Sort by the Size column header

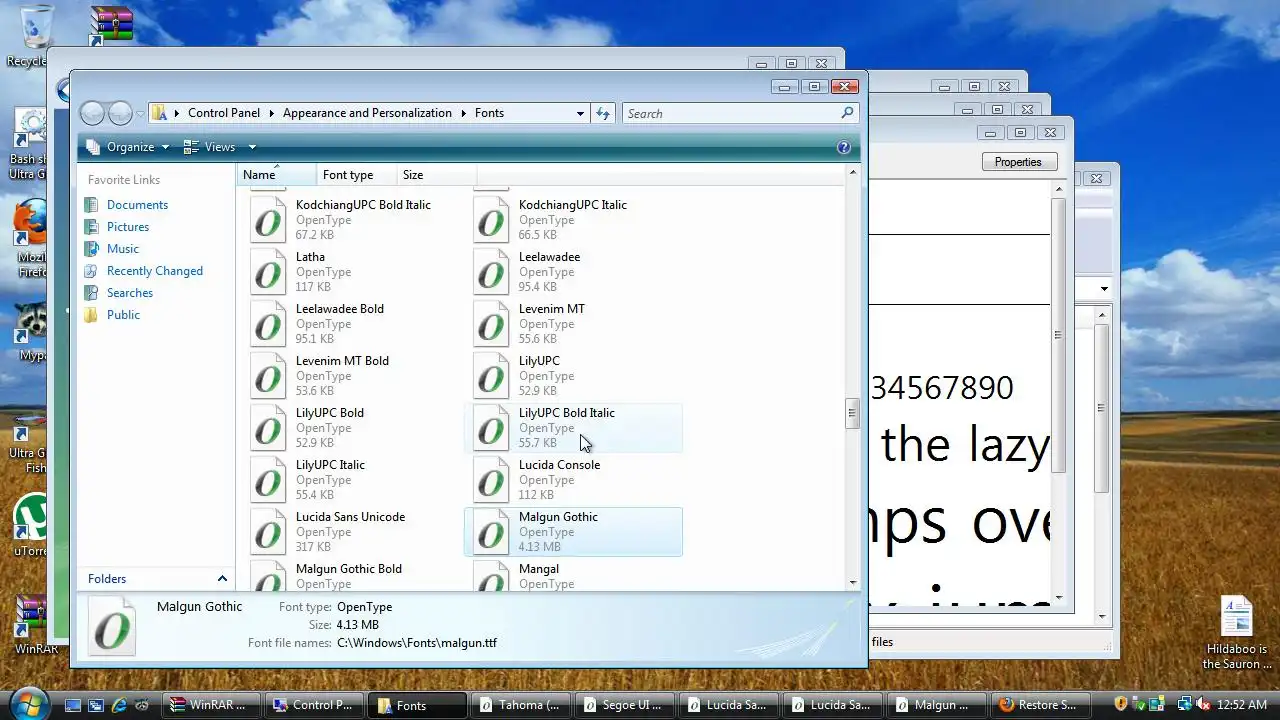click(436, 175)
